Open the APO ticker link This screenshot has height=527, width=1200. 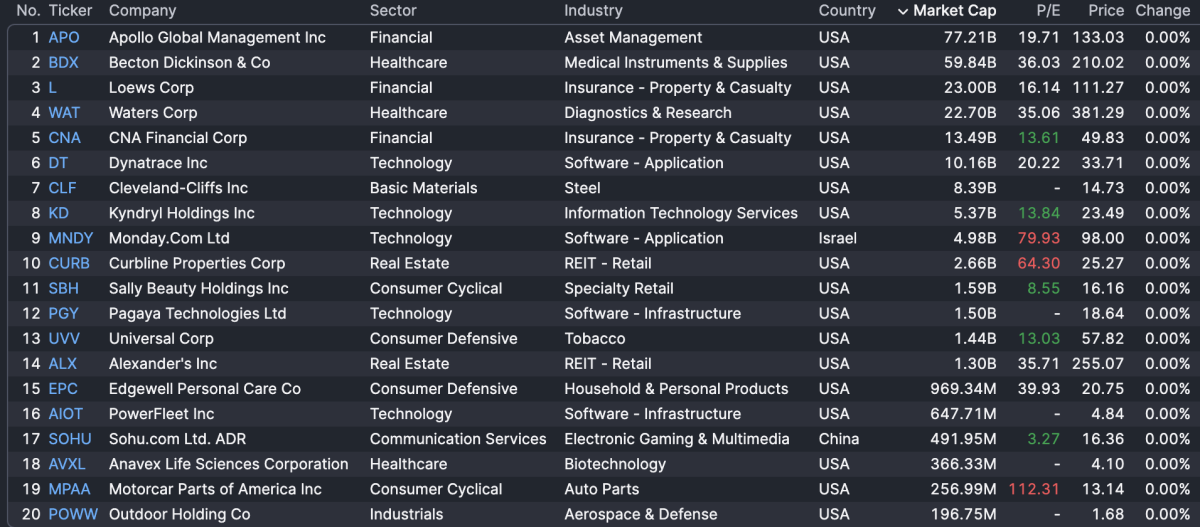pos(64,38)
